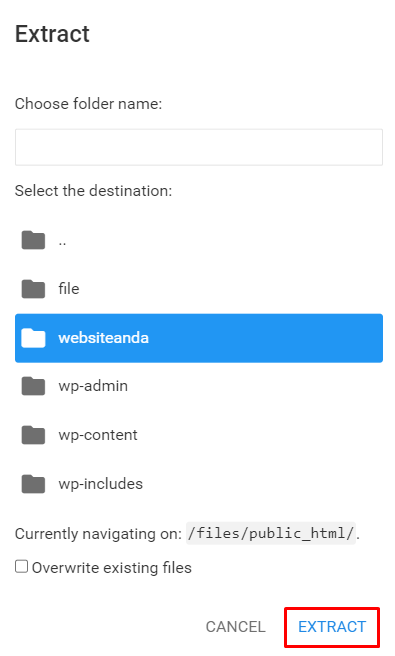Screen dimensions: 395x656
Task: Select the highlighted websiteanda destination row
Action: 199,338
